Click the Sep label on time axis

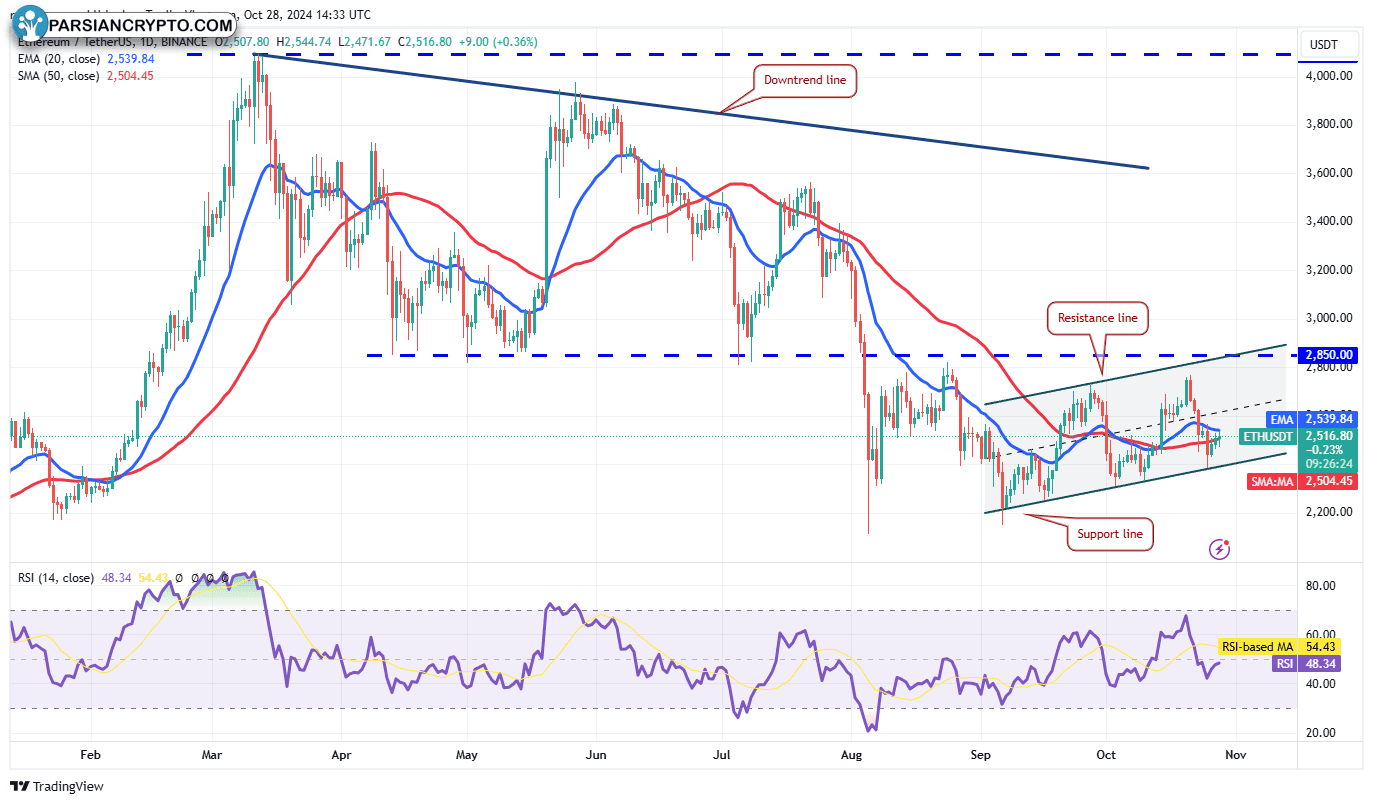click(981, 757)
